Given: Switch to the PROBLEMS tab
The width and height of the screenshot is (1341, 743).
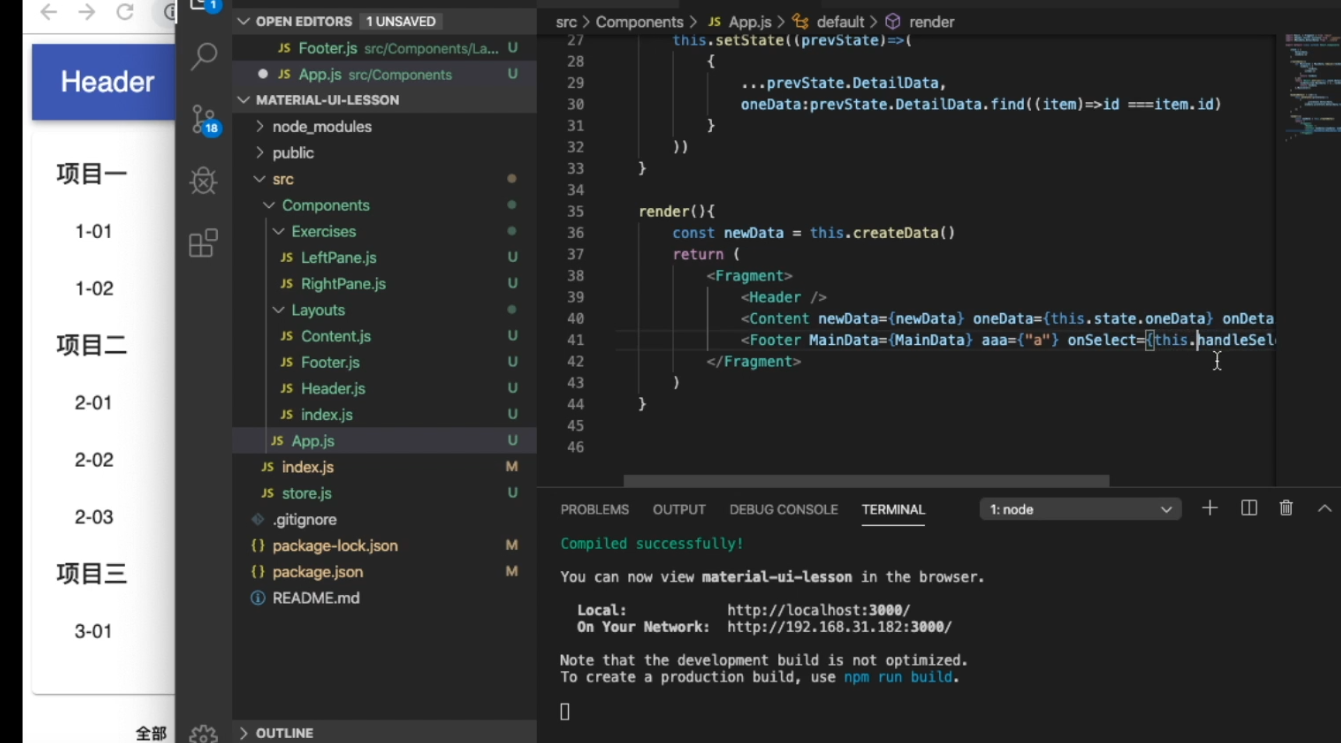Looking at the screenshot, I should (594, 509).
